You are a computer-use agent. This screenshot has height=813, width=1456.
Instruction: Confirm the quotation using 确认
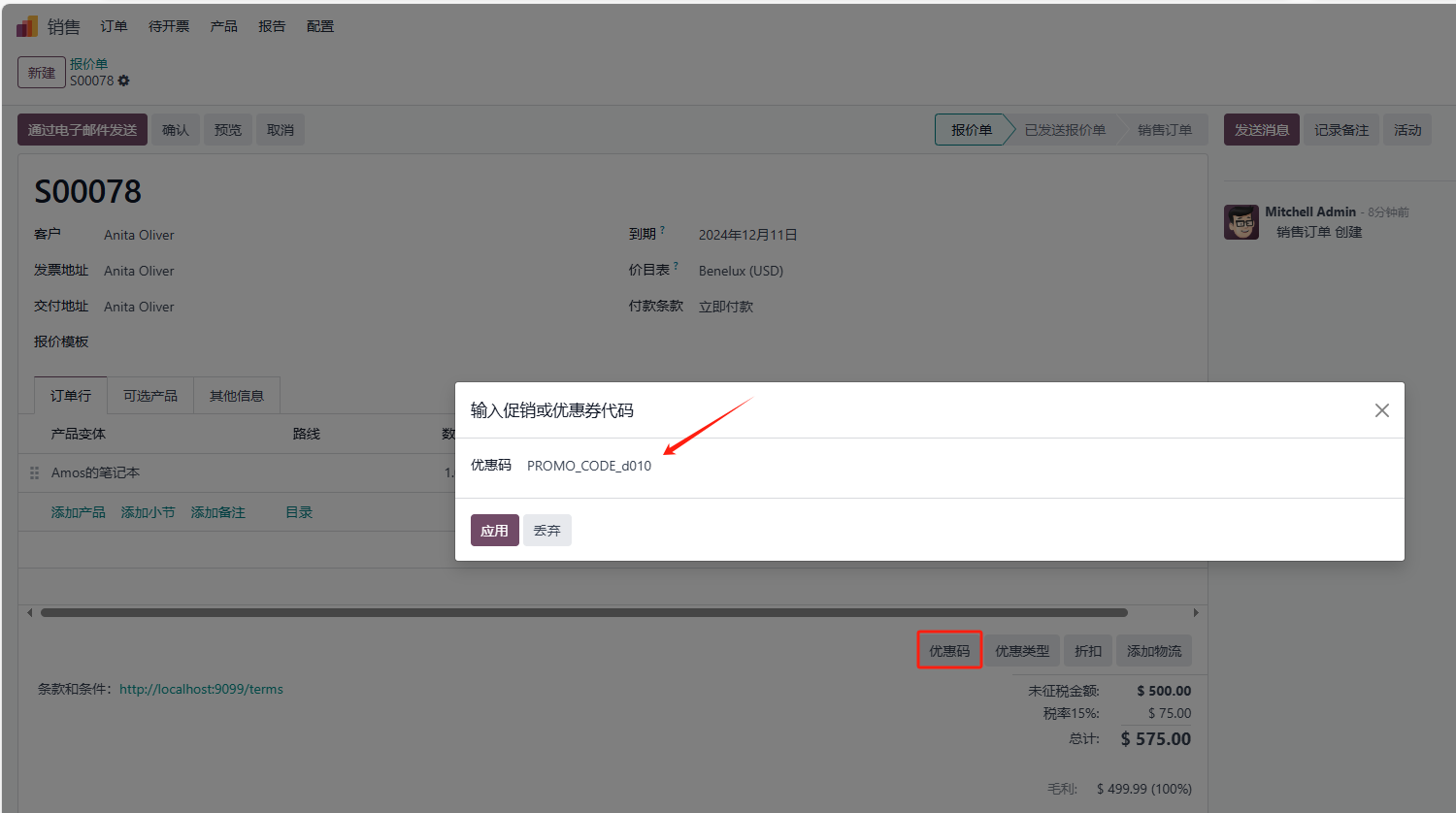tap(175, 129)
